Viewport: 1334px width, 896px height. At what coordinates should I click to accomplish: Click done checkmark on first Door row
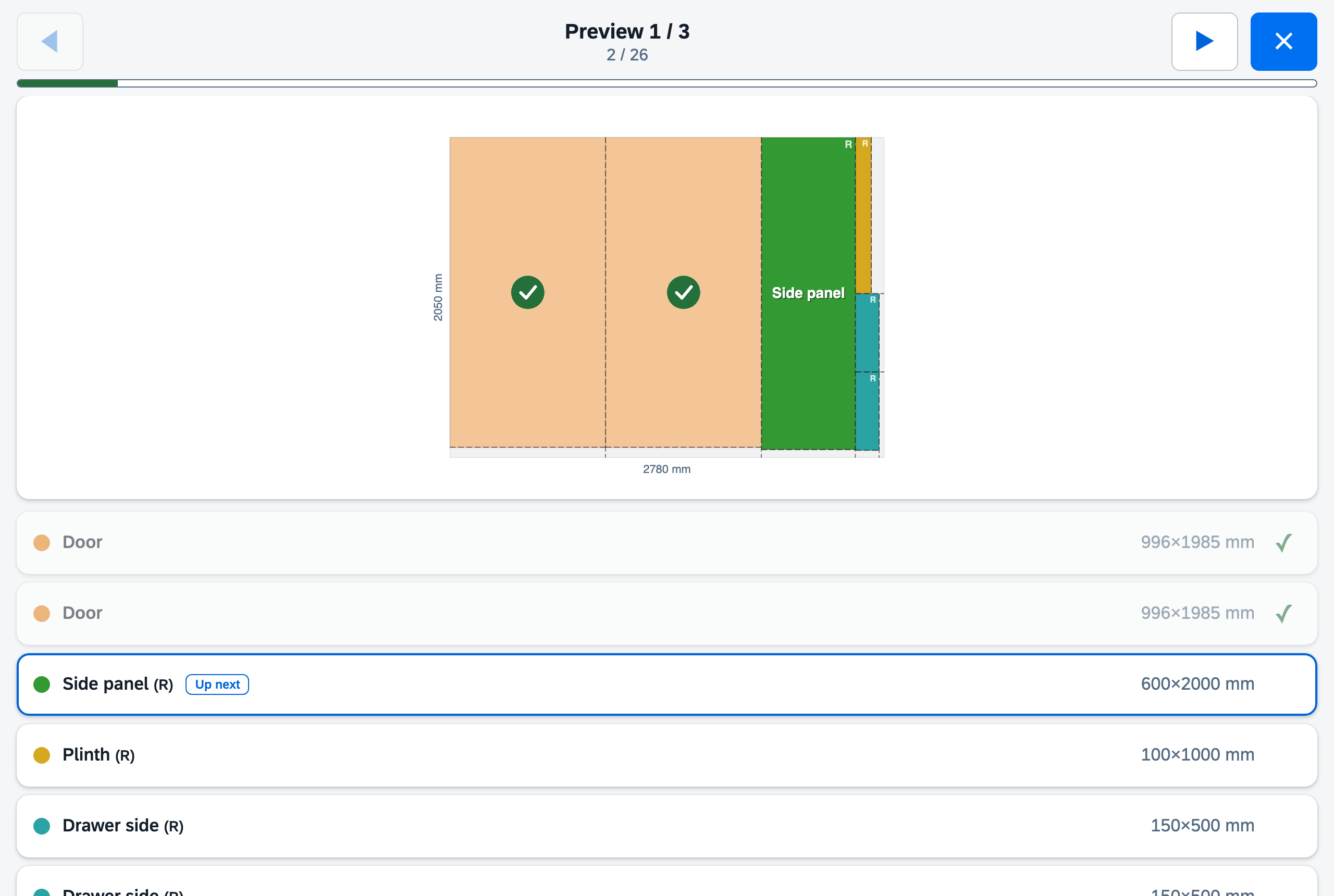(x=1283, y=542)
